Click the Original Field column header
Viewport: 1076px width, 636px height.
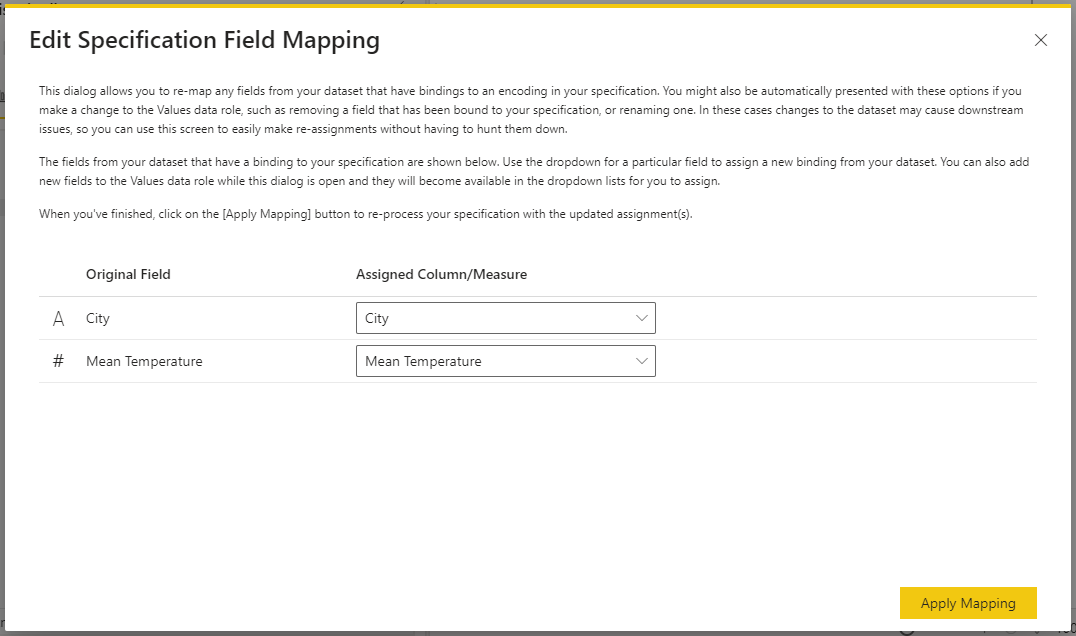coord(128,274)
